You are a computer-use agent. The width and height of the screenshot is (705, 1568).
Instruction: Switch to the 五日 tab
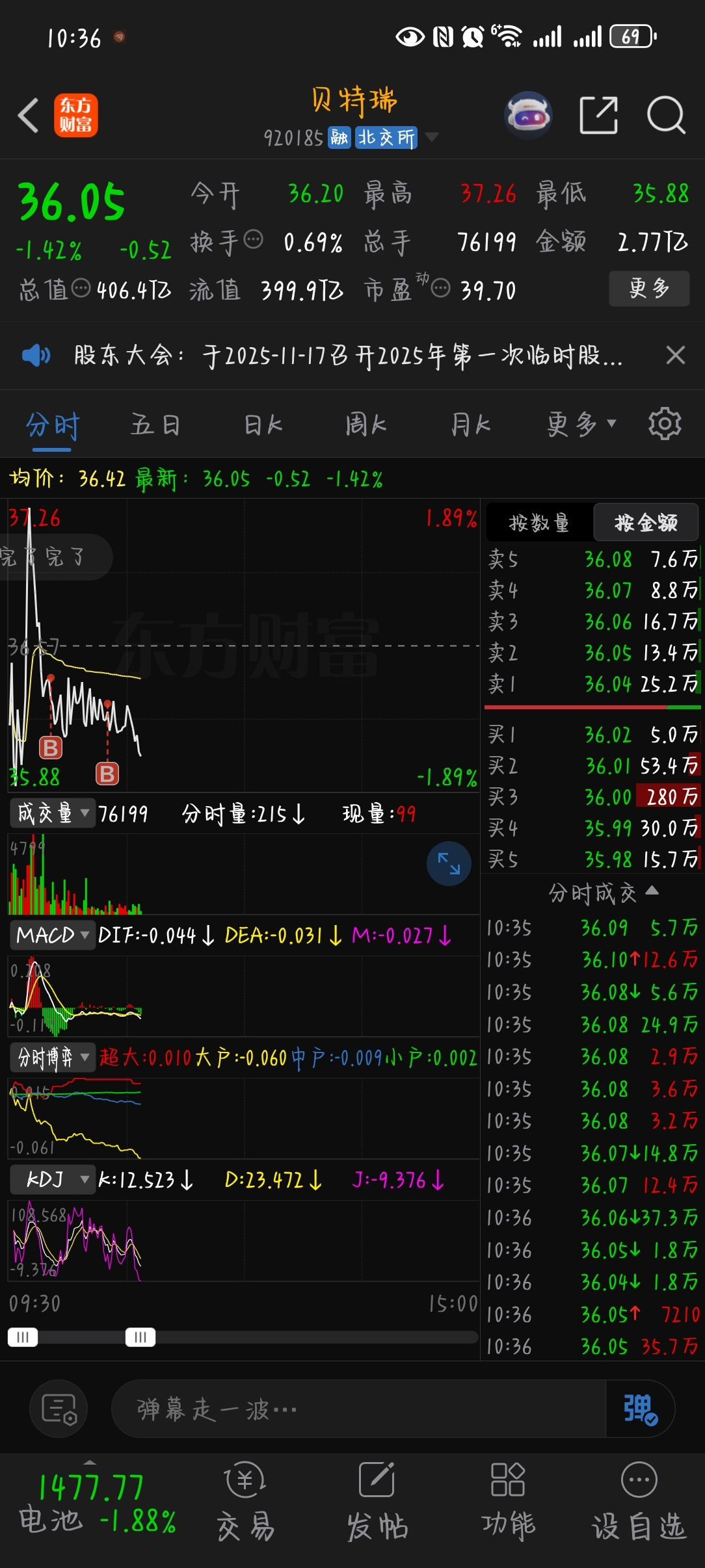(x=155, y=425)
